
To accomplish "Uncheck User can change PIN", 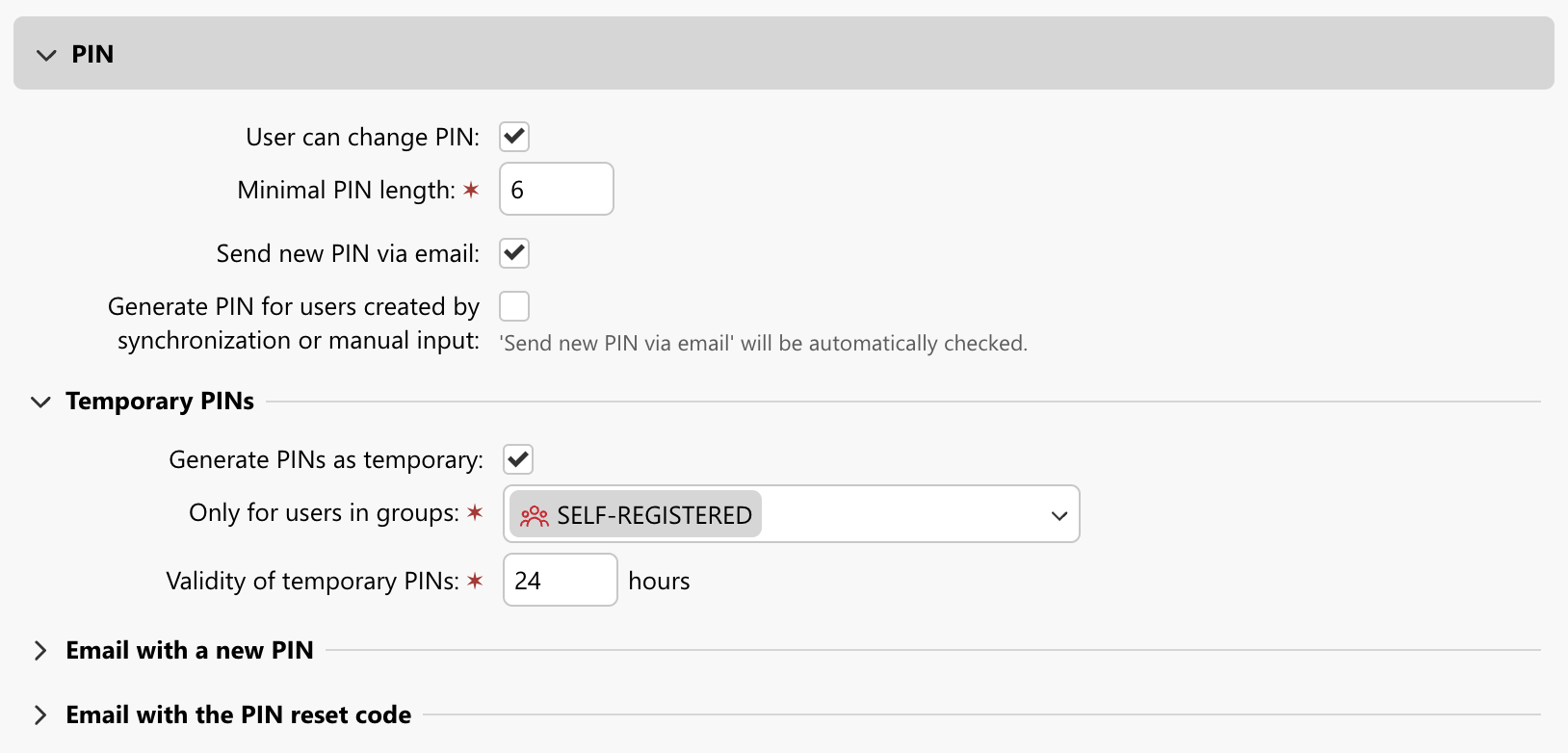I will pyautogui.click(x=514, y=137).
